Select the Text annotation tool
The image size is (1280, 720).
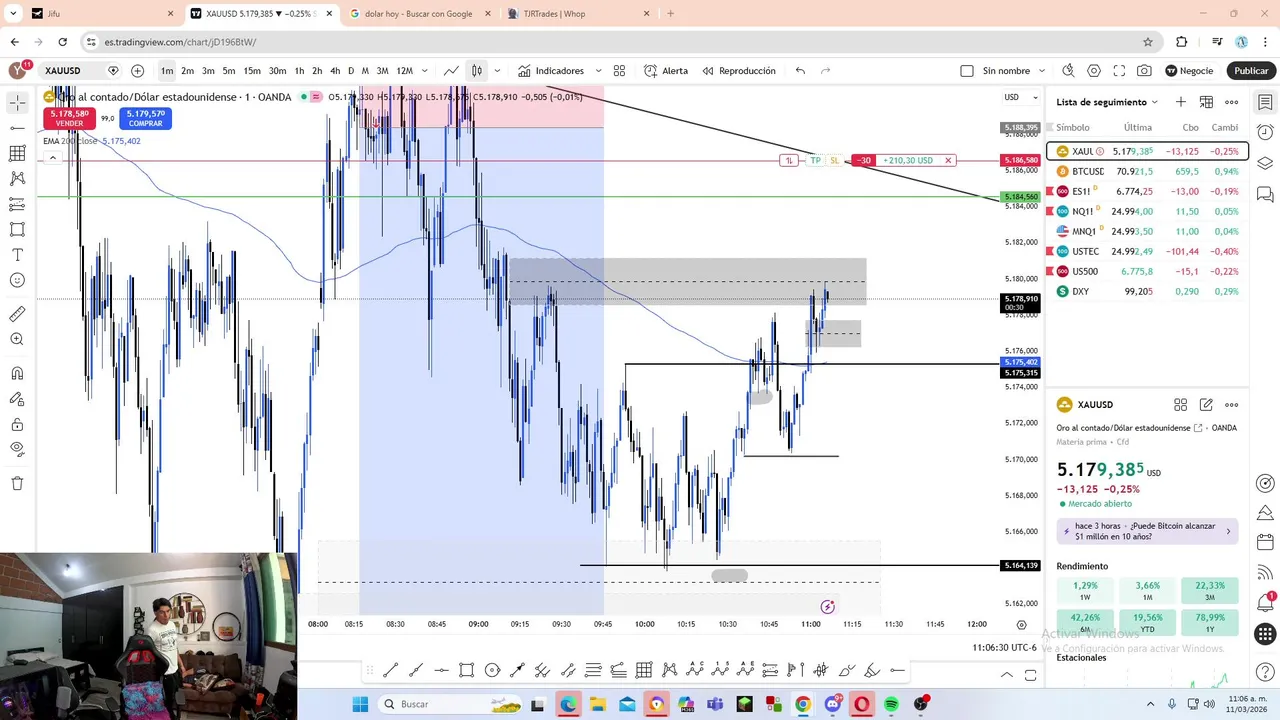point(17,255)
